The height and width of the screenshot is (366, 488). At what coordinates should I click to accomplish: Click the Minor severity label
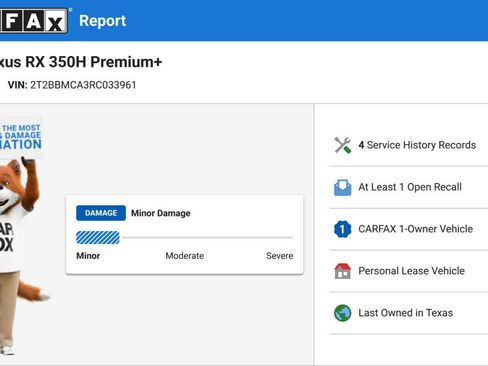88,256
